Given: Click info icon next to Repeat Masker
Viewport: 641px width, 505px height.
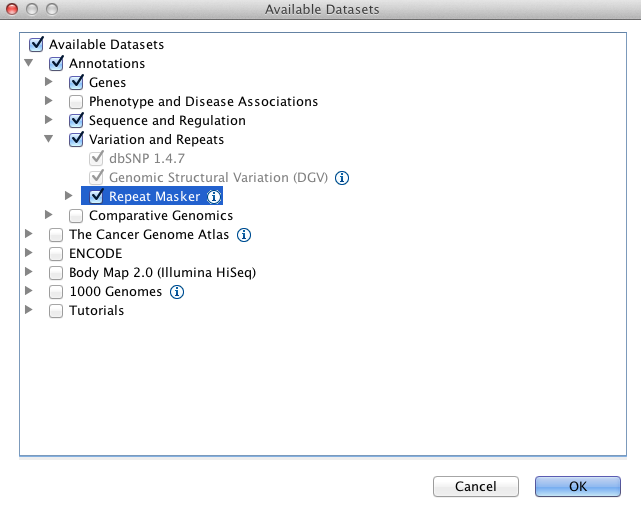Looking at the screenshot, I should pyautogui.click(x=214, y=197).
